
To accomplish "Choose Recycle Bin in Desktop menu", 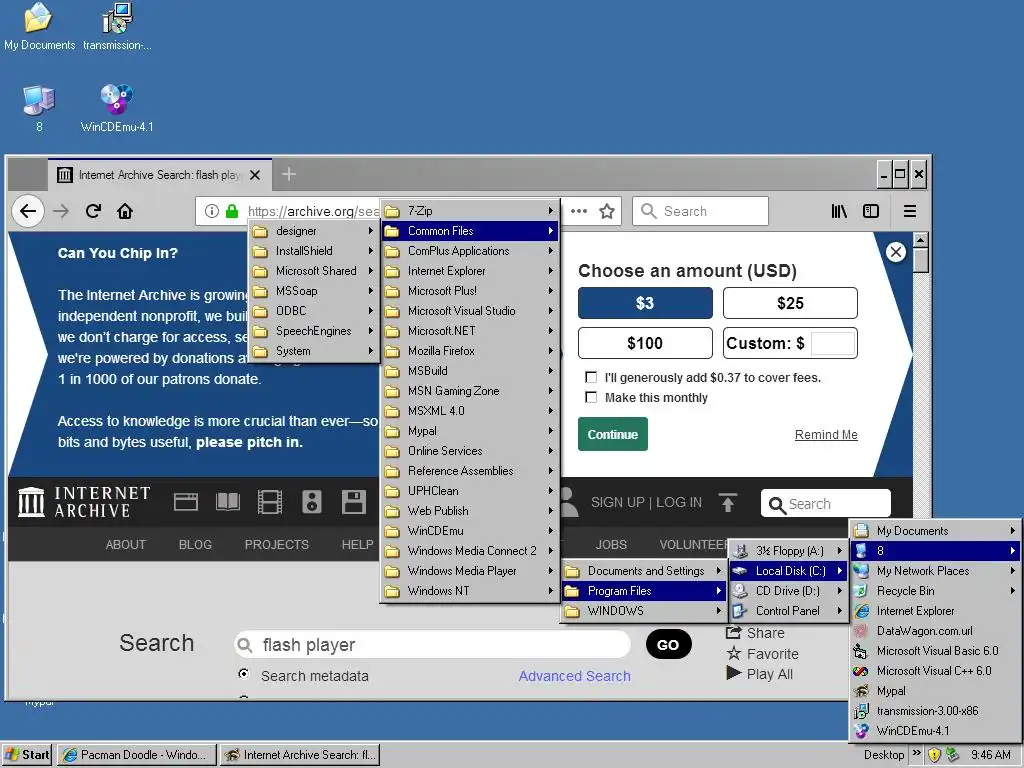I will point(935,591).
